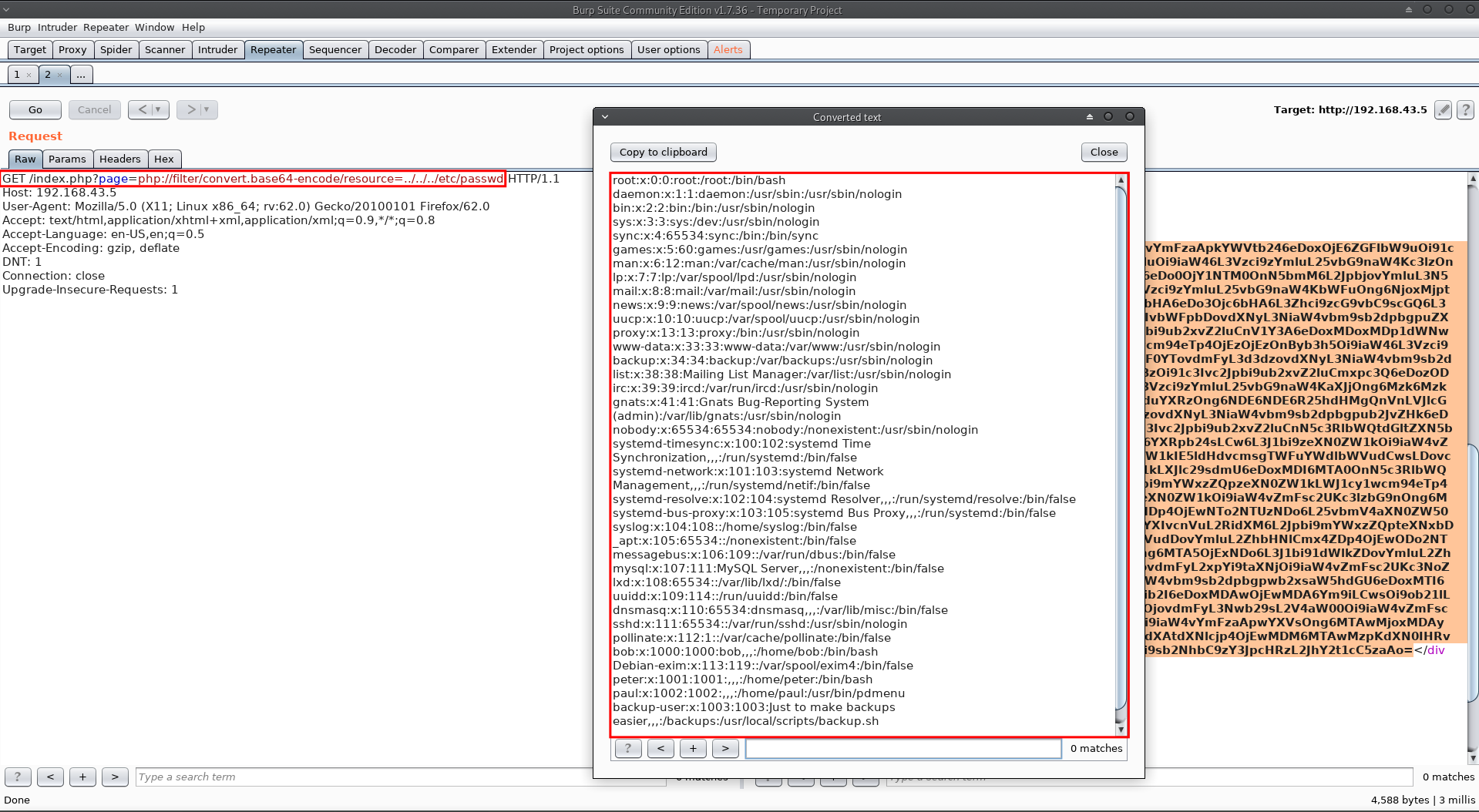1479x812 pixels.
Task: Add new Repeater tab with ellipsis
Action: [81, 75]
